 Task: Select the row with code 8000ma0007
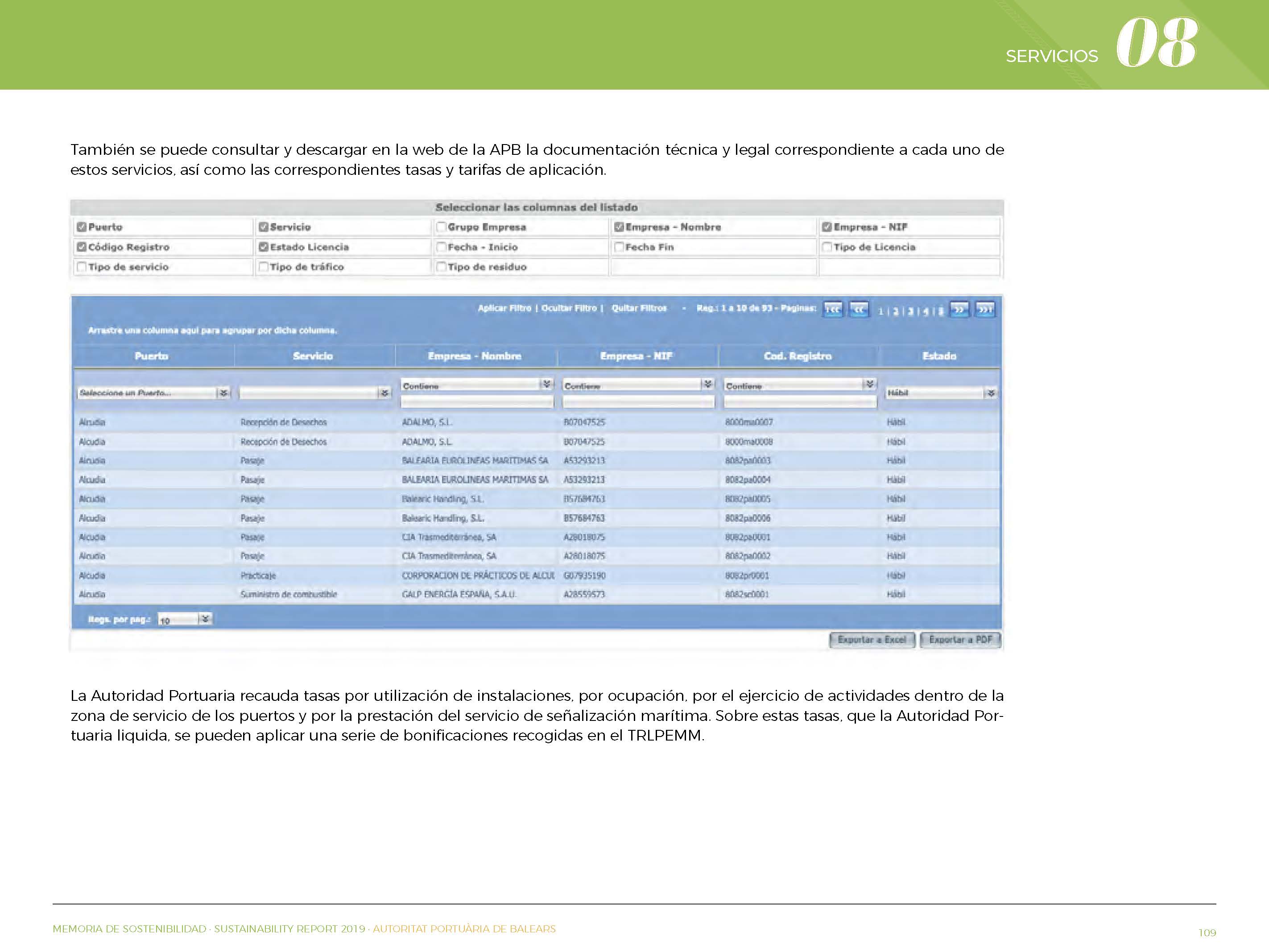(x=537, y=422)
